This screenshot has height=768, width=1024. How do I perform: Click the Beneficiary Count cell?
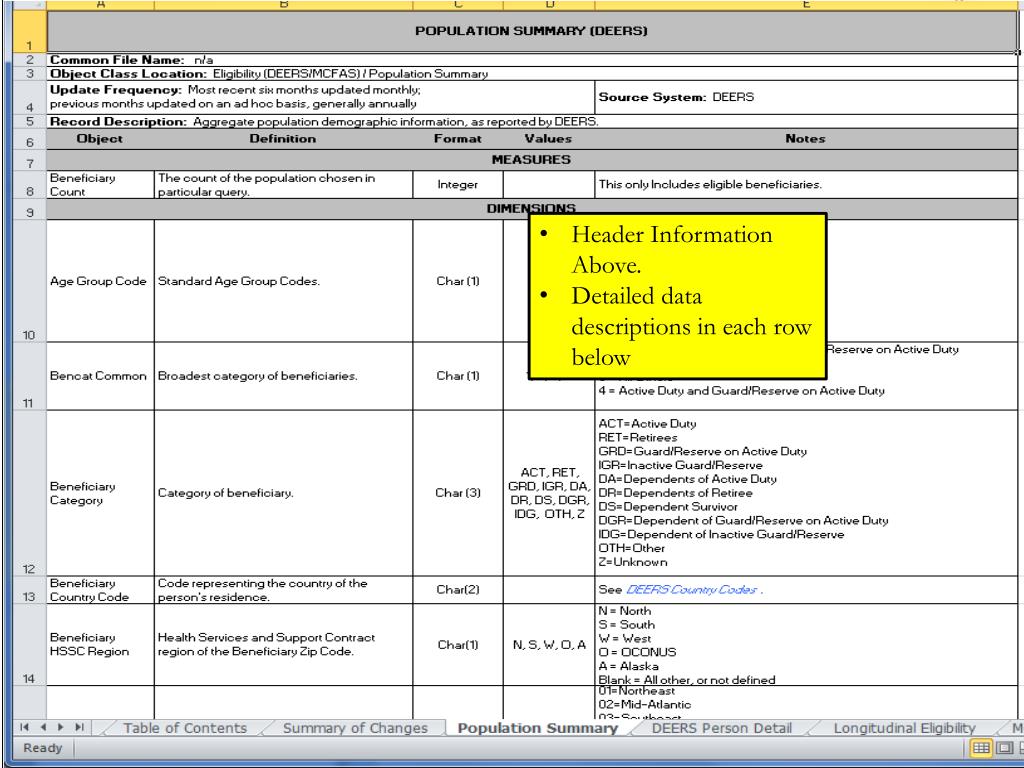tap(100, 185)
